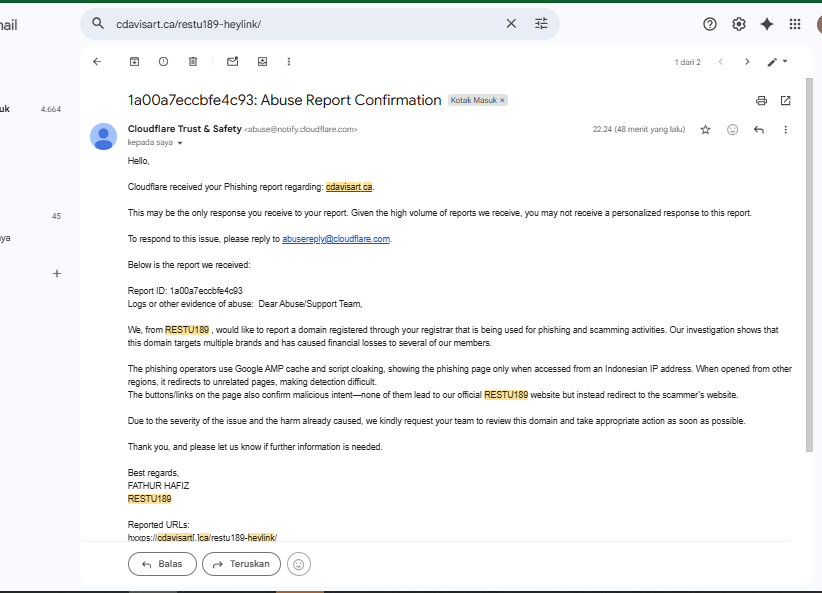Open Gmail settings gear
822x593 pixels.
739,24
